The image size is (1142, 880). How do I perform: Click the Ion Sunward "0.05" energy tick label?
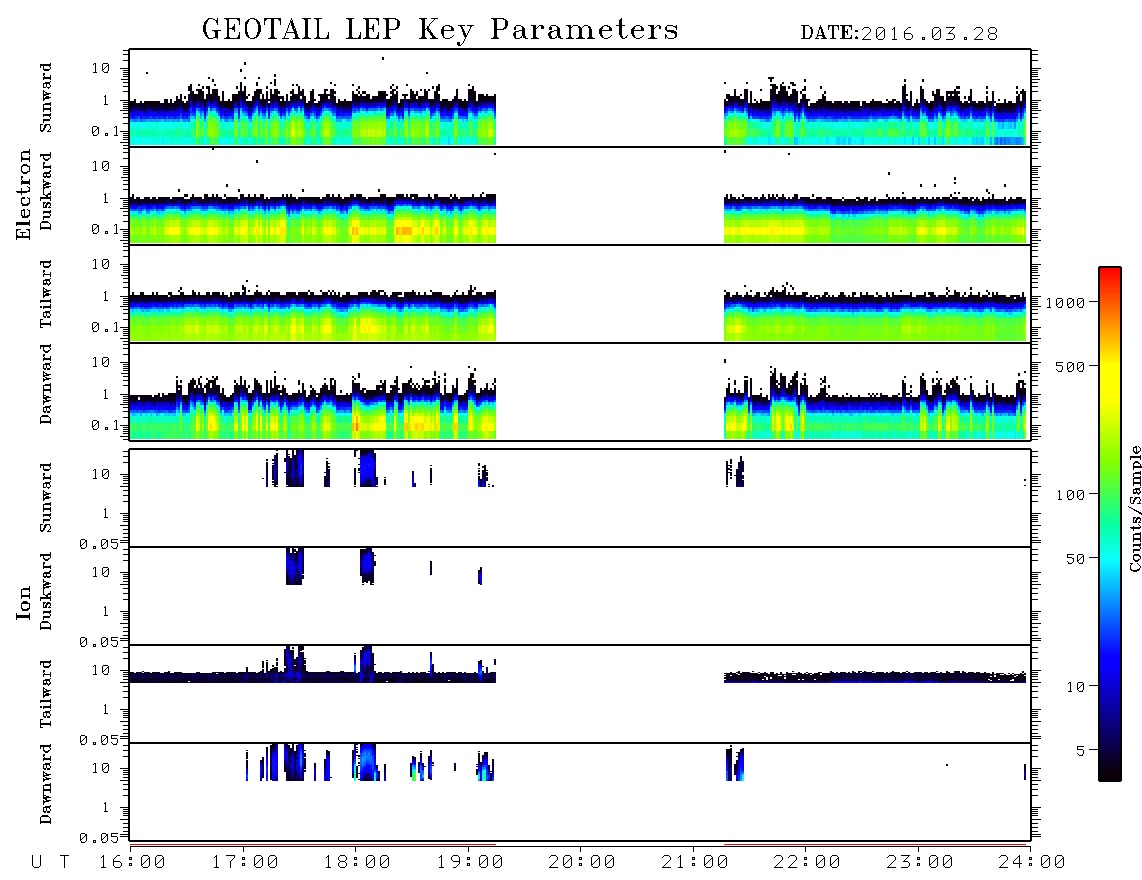point(99,544)
